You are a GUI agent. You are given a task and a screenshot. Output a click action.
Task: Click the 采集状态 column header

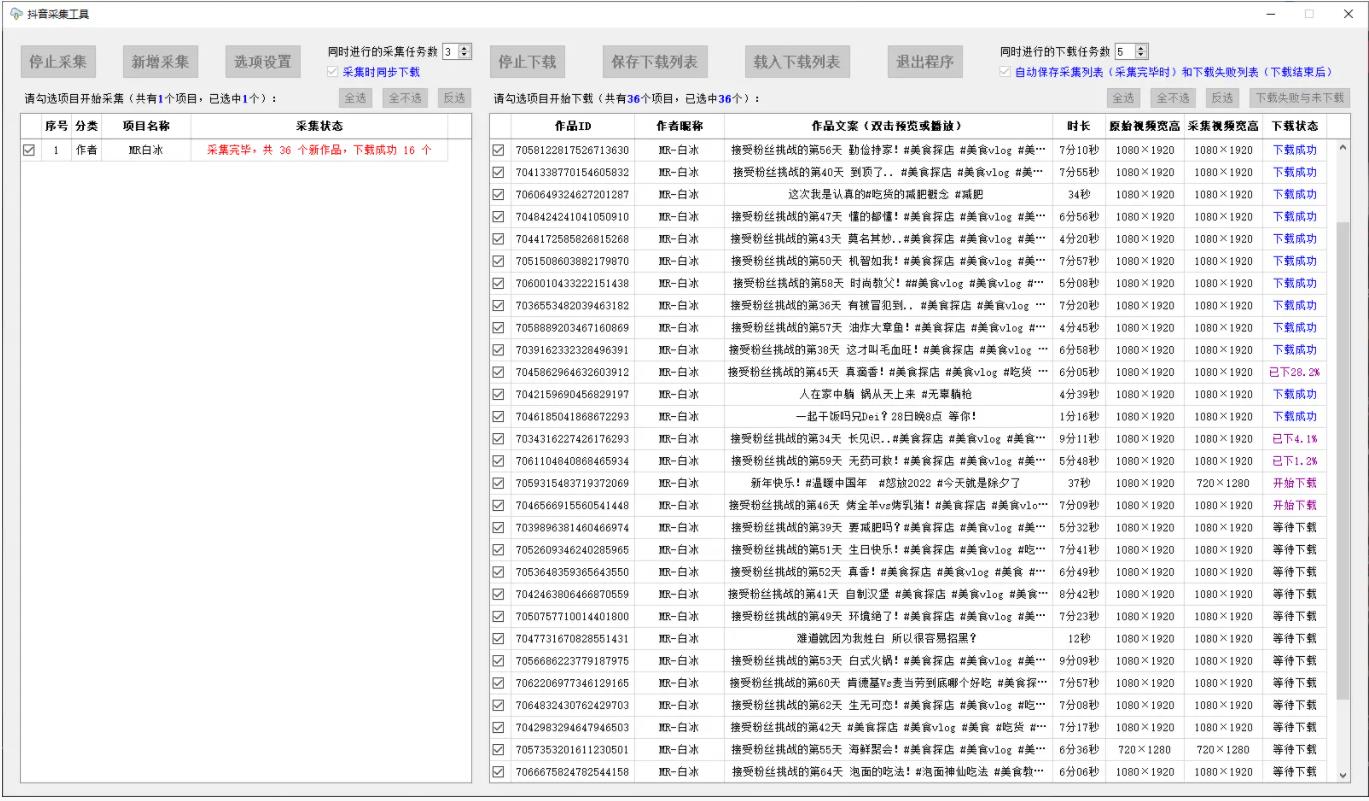318,127
